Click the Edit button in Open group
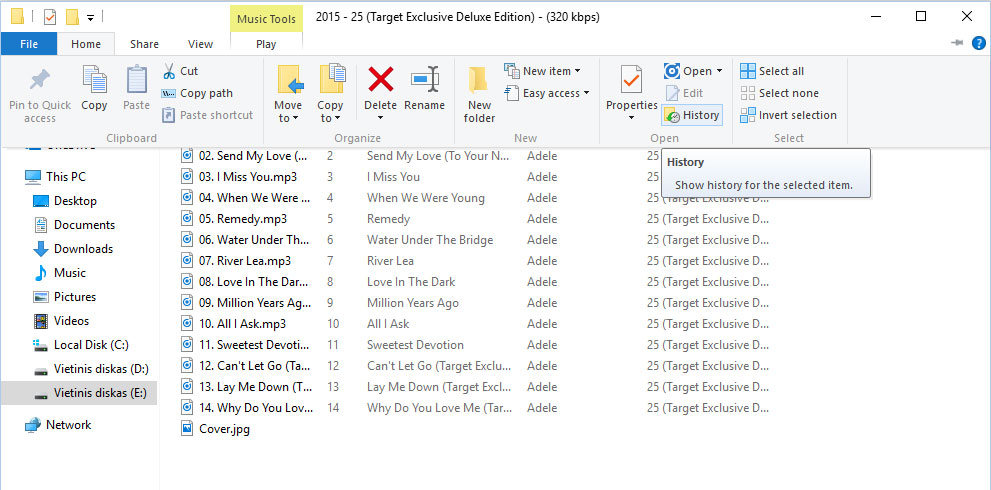Viewport: 991px width, 490px height. pos(684,93)
